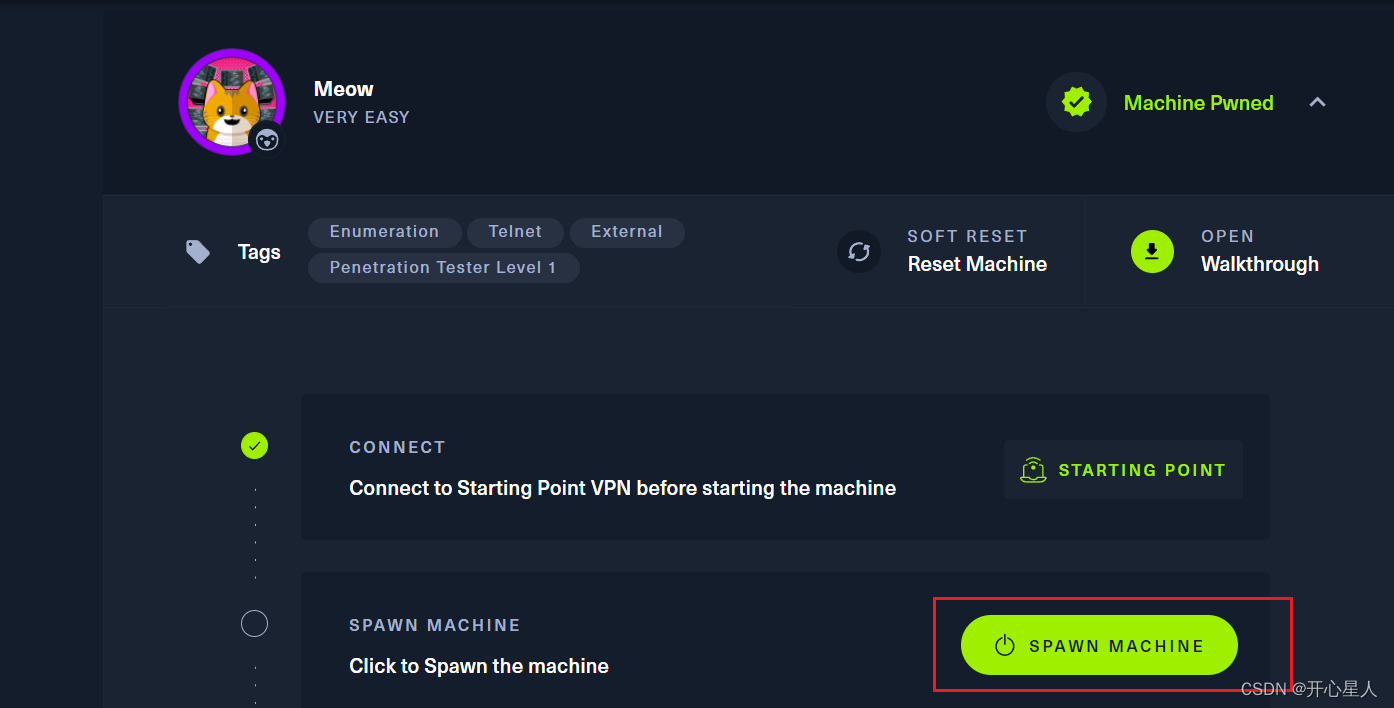The height and width of the screenshot is (708, 1394).
Task: Collapse the Machine Pwned section via chevron
Action: (1318, 101)
